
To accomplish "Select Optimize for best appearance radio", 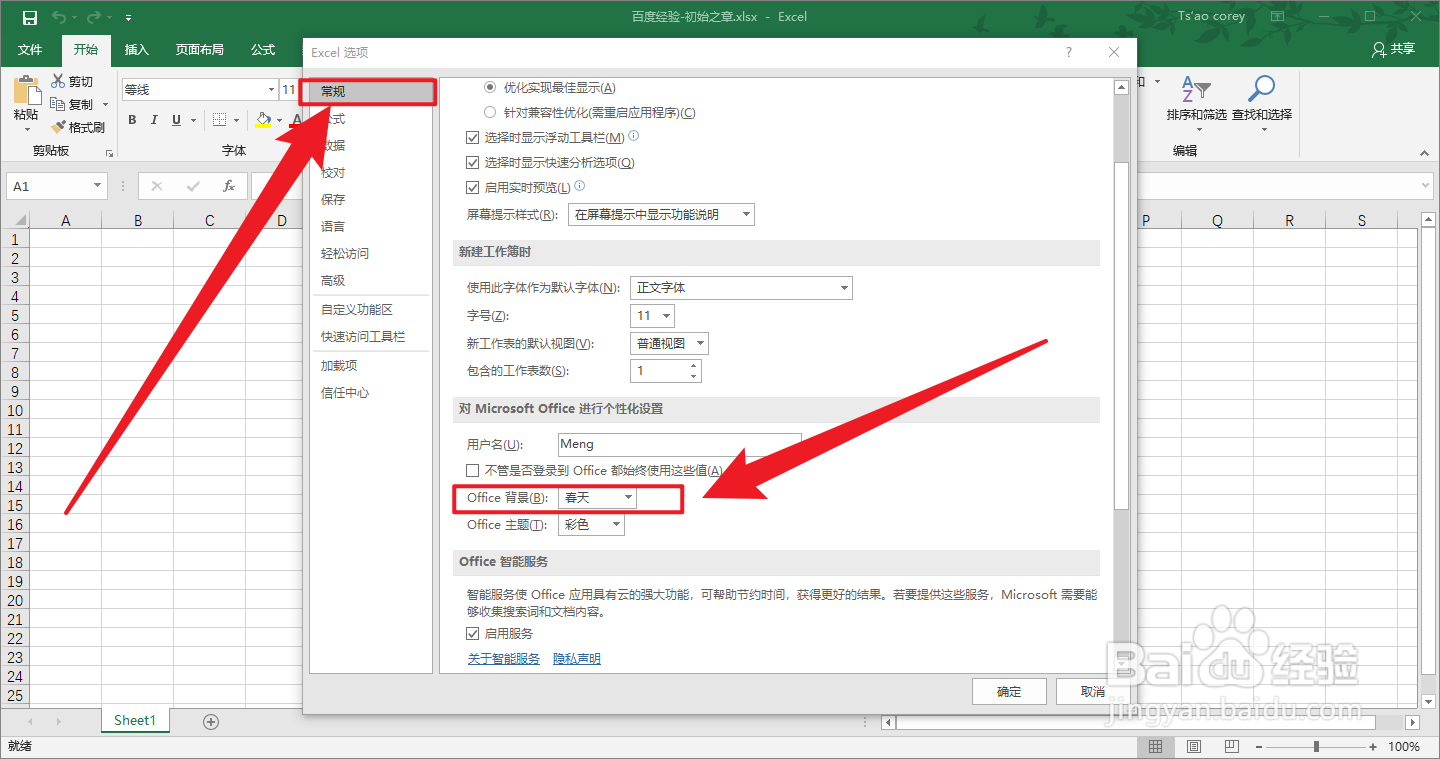I will pos(490,88).
